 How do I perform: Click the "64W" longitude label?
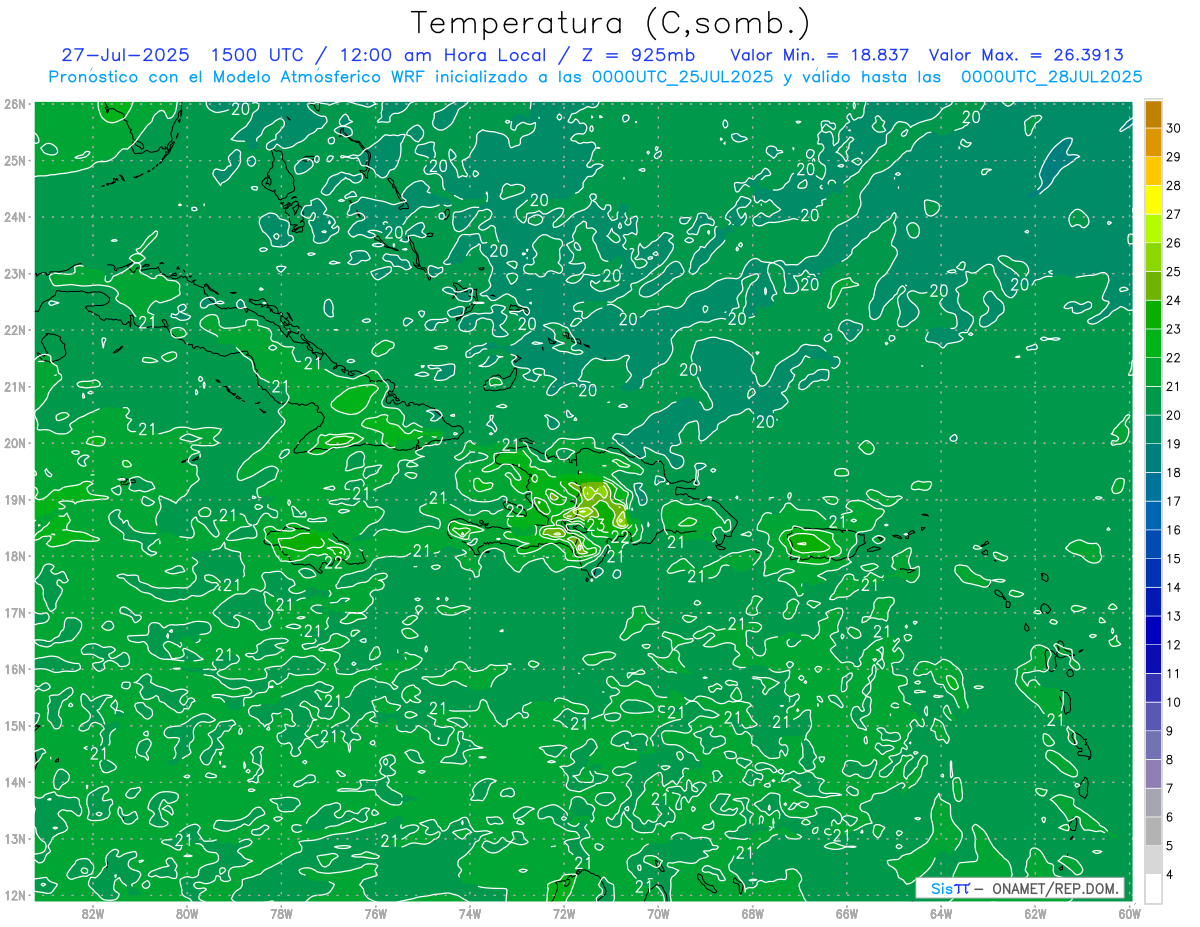[940, 913]
